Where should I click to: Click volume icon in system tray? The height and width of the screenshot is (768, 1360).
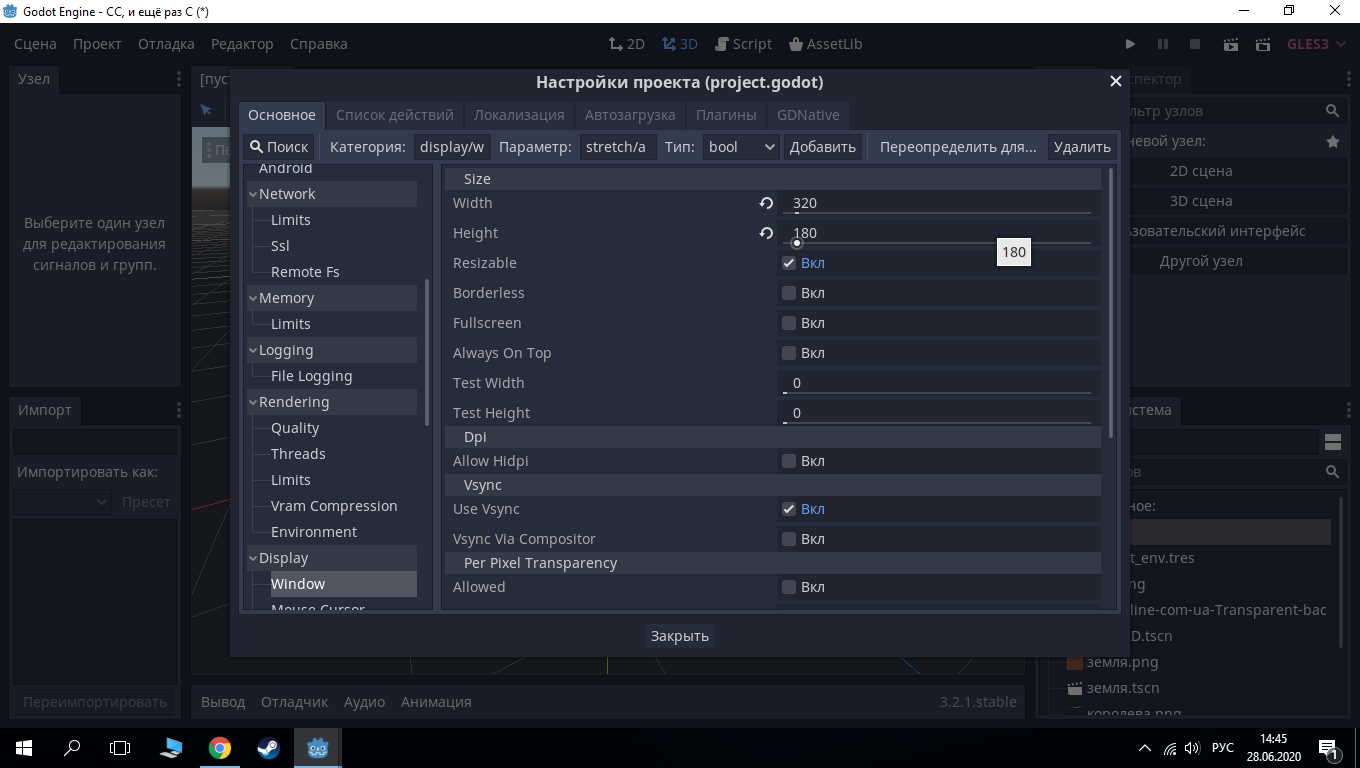click(x=1192, y=748)
